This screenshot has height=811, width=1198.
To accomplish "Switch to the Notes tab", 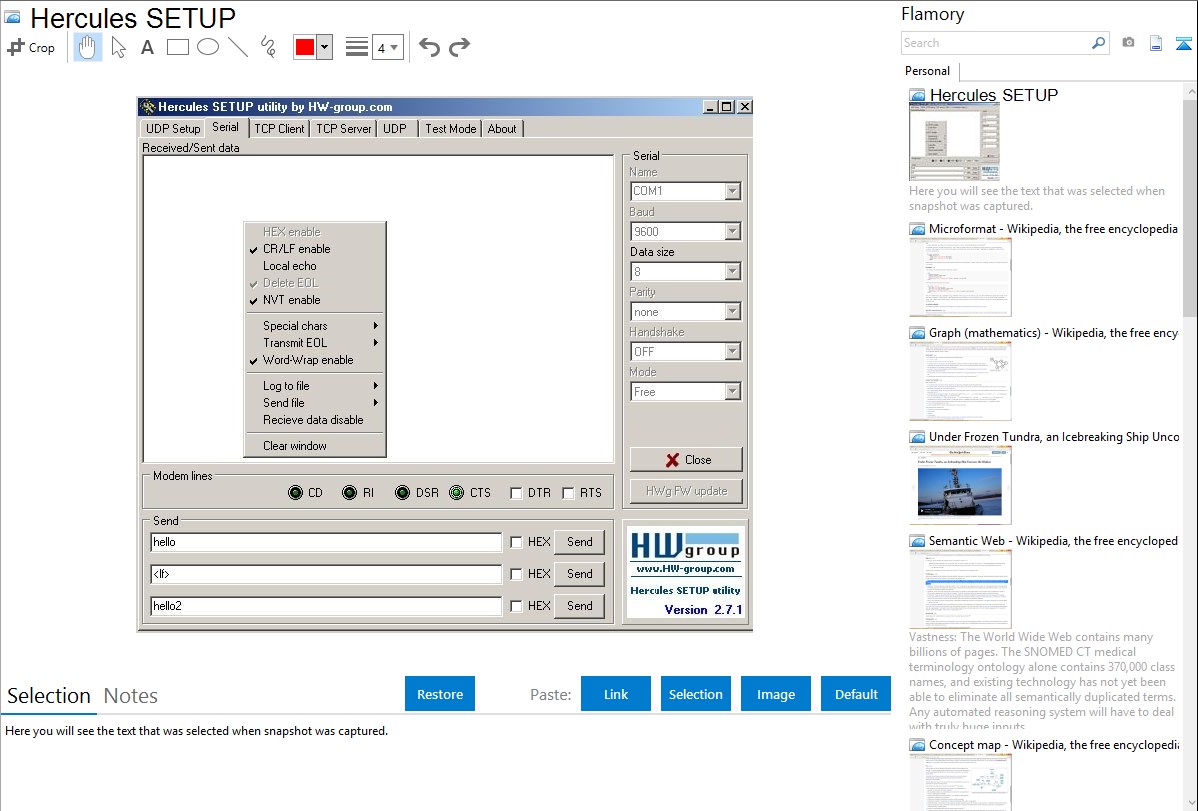I will coord(131,696).
